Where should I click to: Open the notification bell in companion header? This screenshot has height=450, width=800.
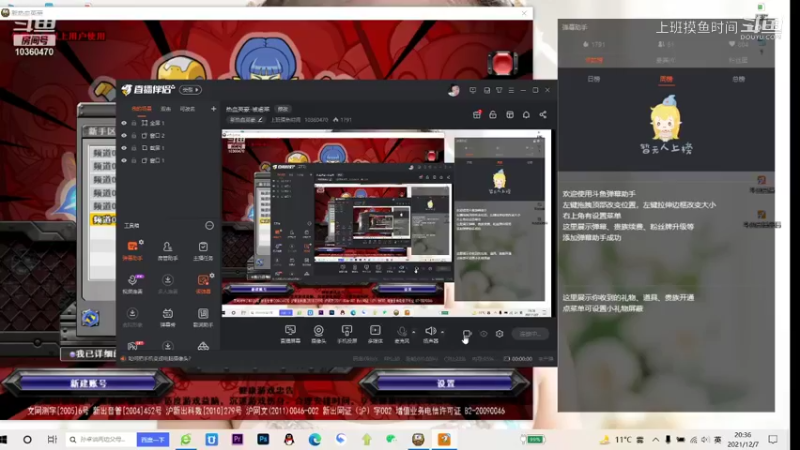526,115
